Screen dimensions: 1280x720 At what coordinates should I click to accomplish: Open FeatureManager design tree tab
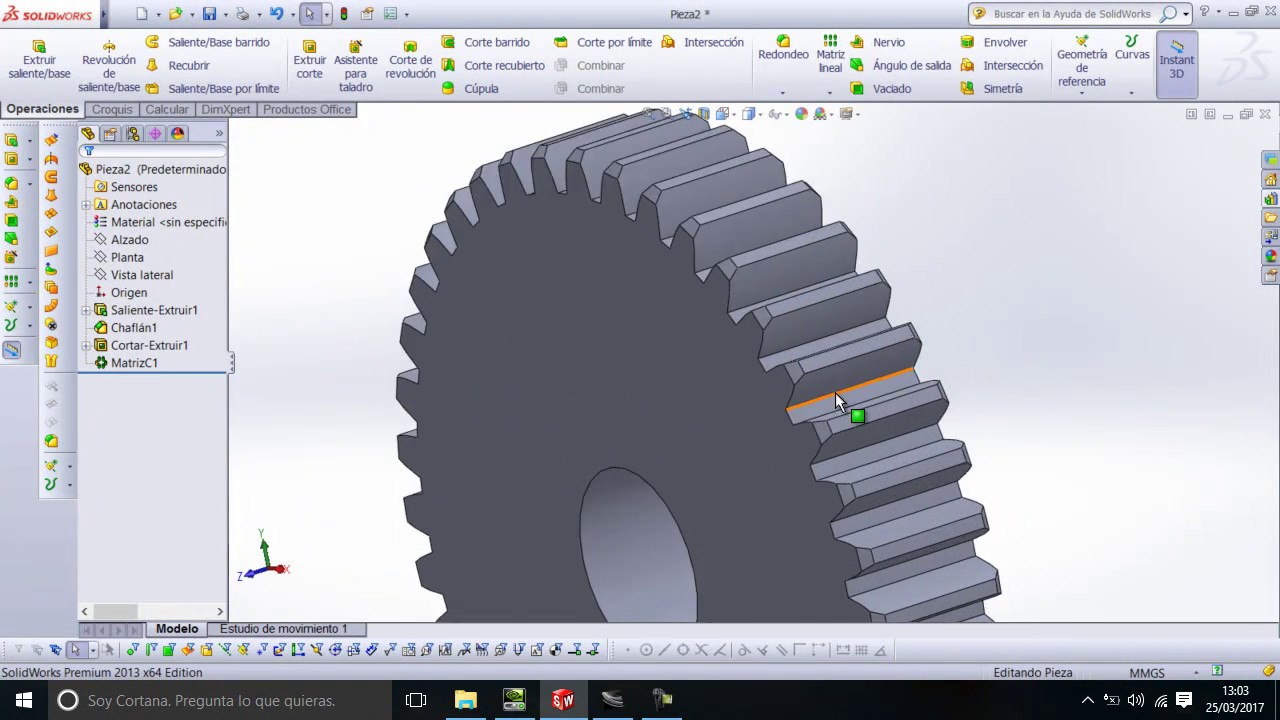pyautogui.click(x=88, y=133)
